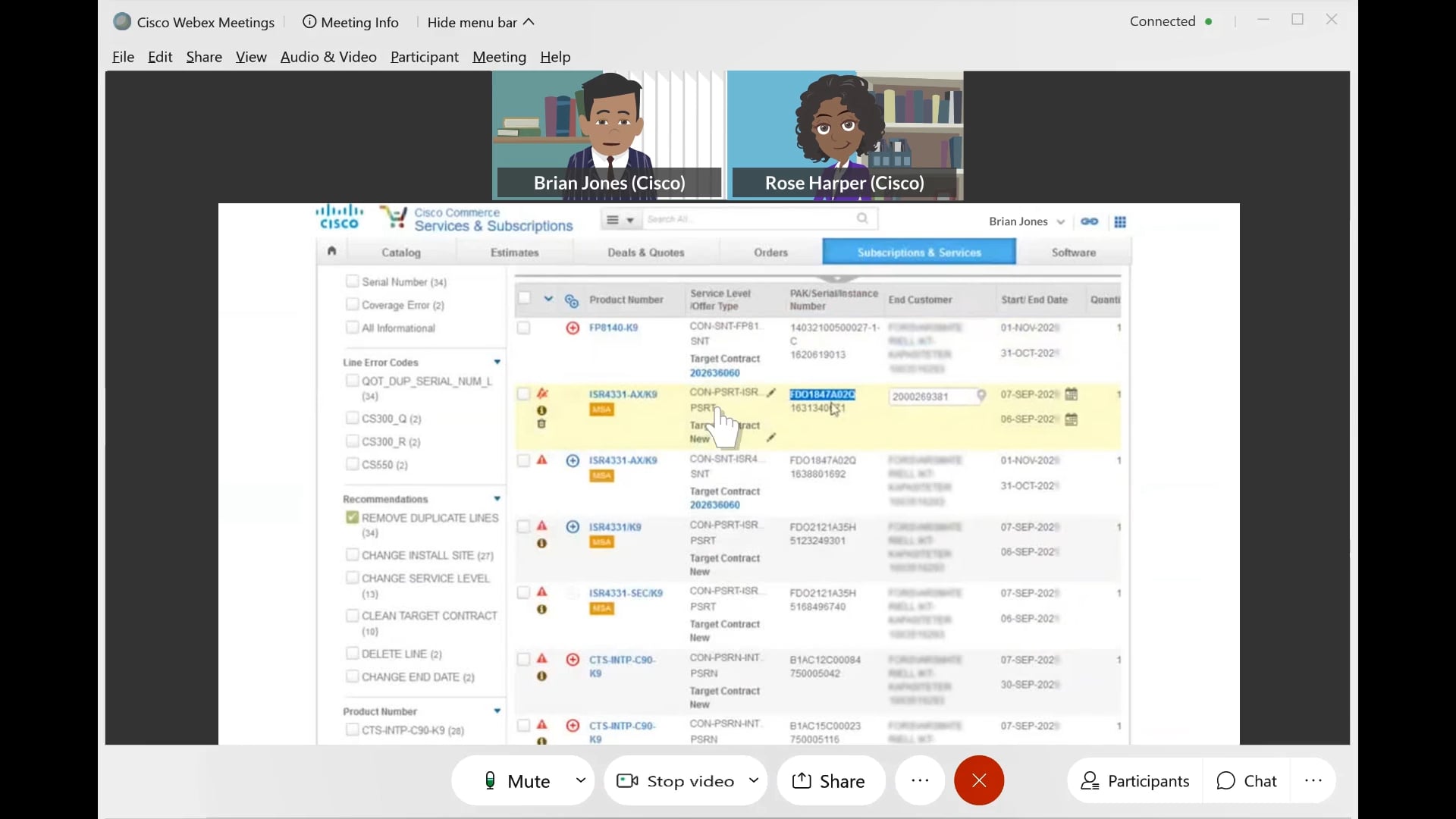Select Subscriptions & Services tab

pos(919,253)
